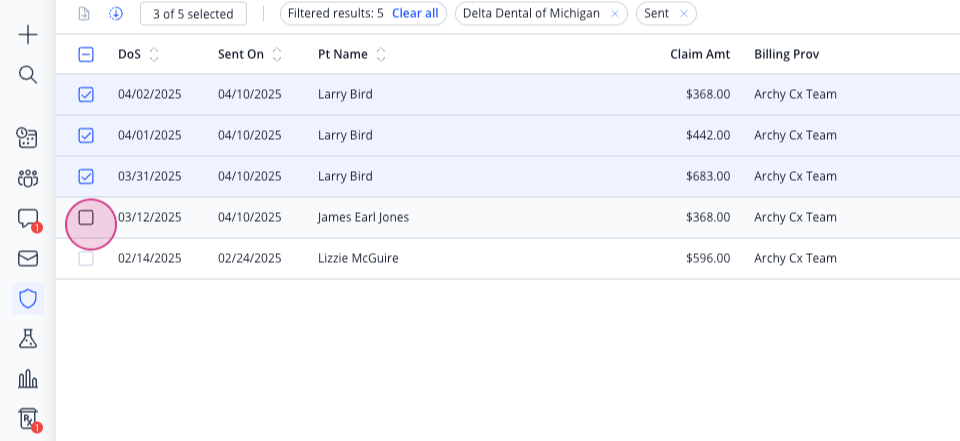Open the Rx prescriptions icon
Image resolution: width=960 pixels, height=441 pixels.
click(x=28, y=418)
